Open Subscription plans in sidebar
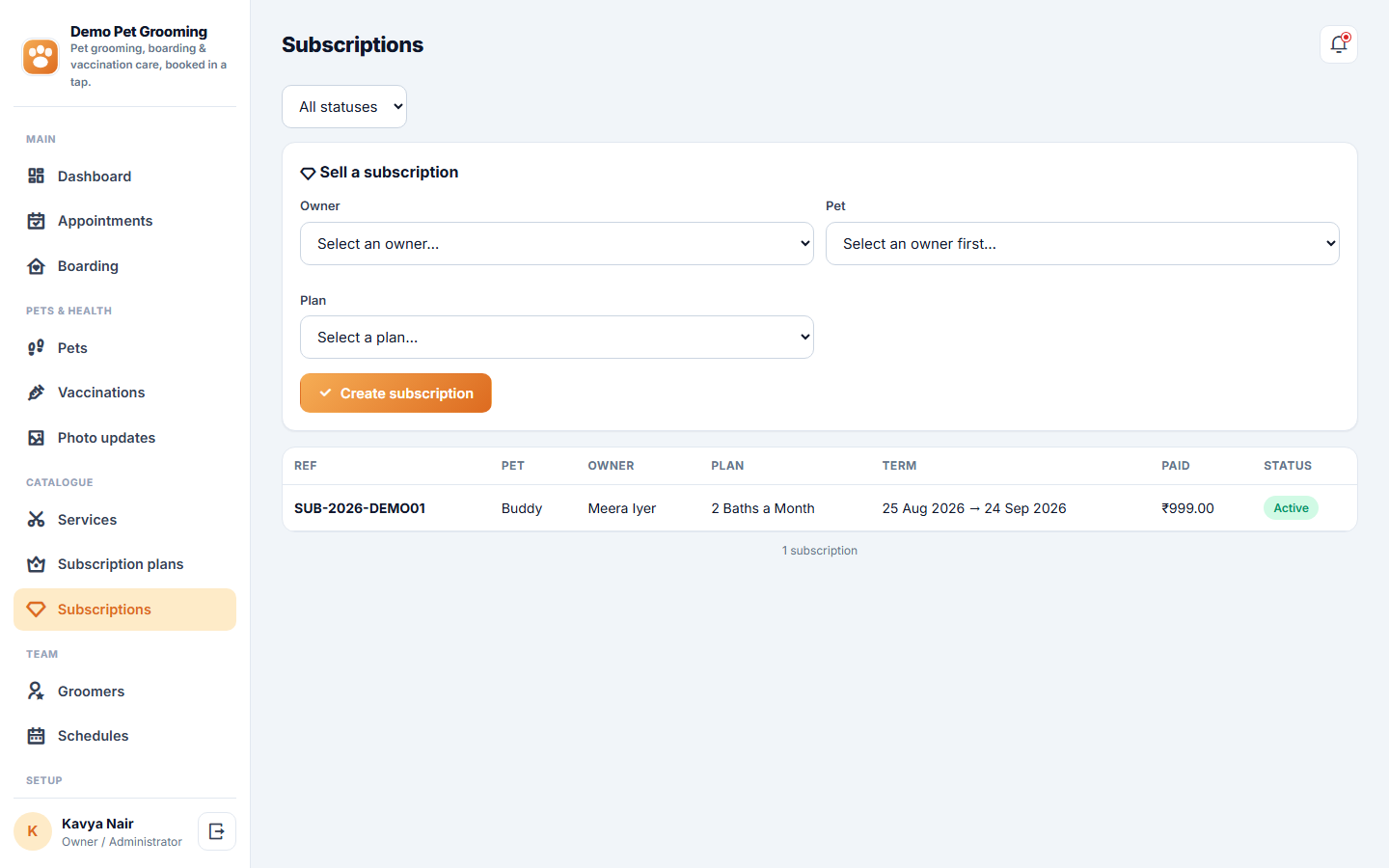This screenshot has width=1389, height=868. pyautogui.click(x=124, y=564)
